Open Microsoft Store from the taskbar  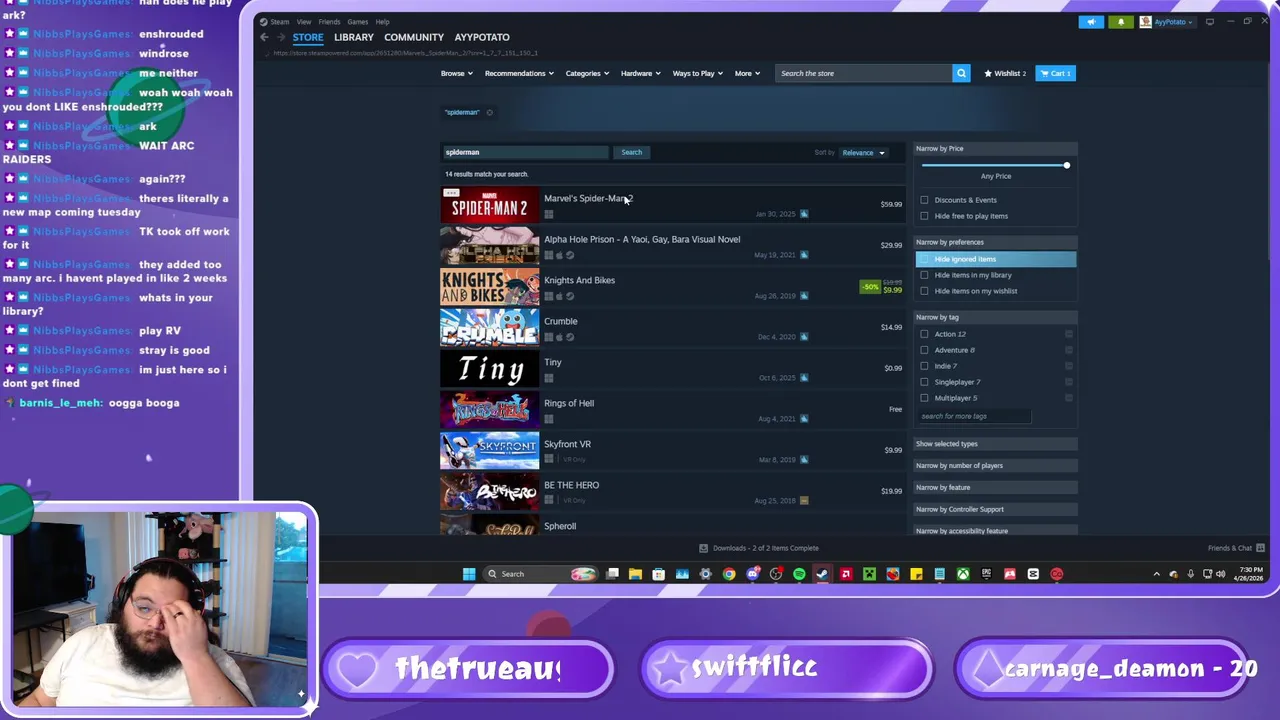(658, 574)
